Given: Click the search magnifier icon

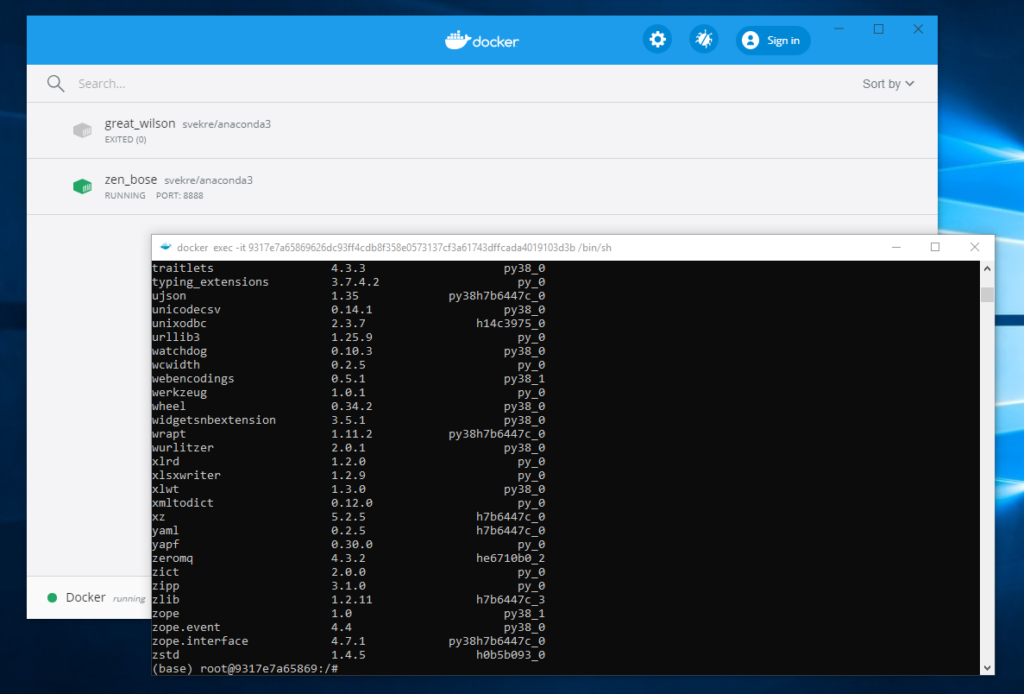Looking at the screenshot, I should click(x=56, y=84).
